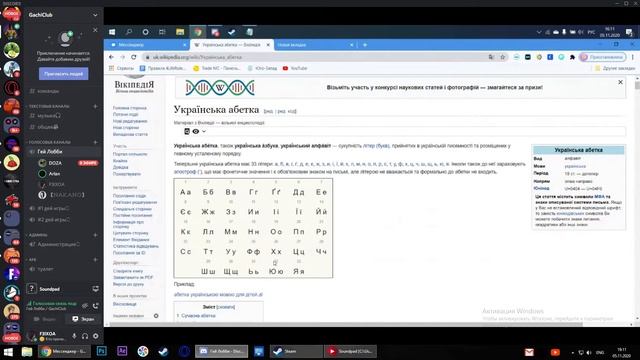Open the Сервисы apps bookmark
Image resolution: width=640 pixels, height=360 pixels.
tap(122, 68)
